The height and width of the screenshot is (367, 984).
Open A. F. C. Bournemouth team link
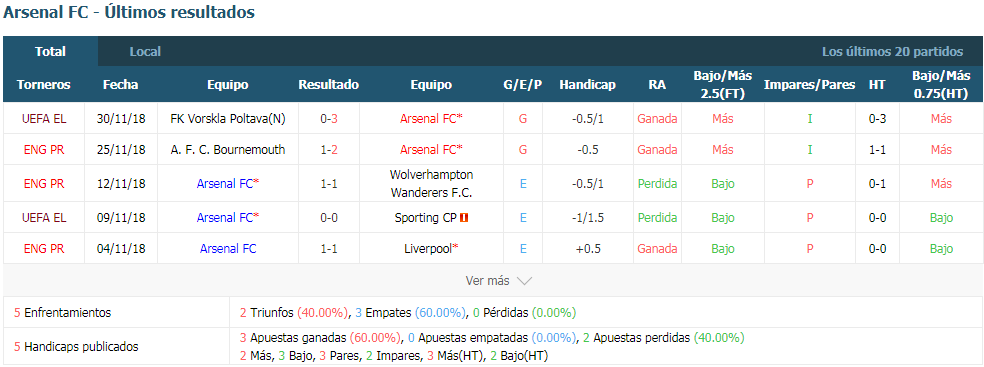(x=228, y=149)
